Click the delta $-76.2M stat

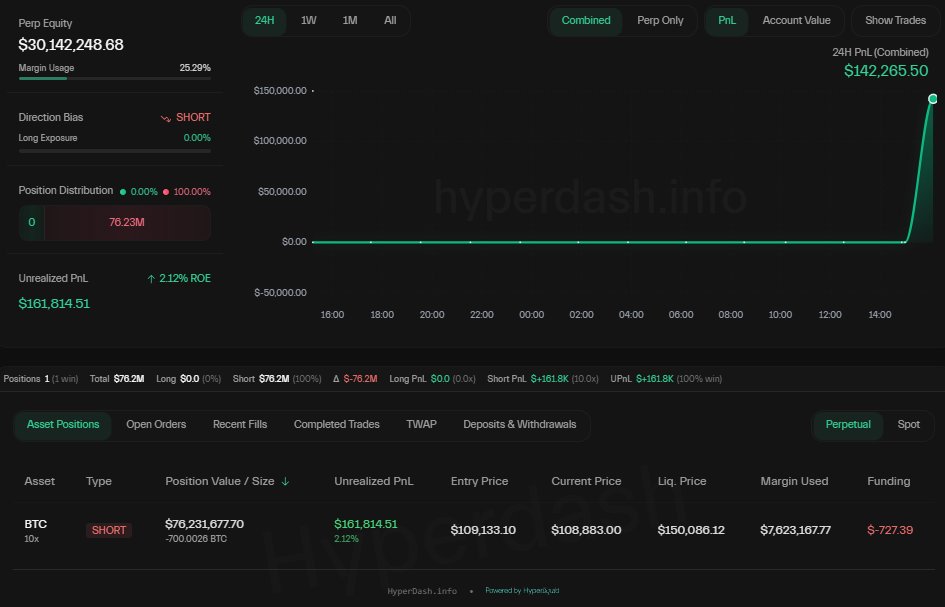(x=355, y=379)
